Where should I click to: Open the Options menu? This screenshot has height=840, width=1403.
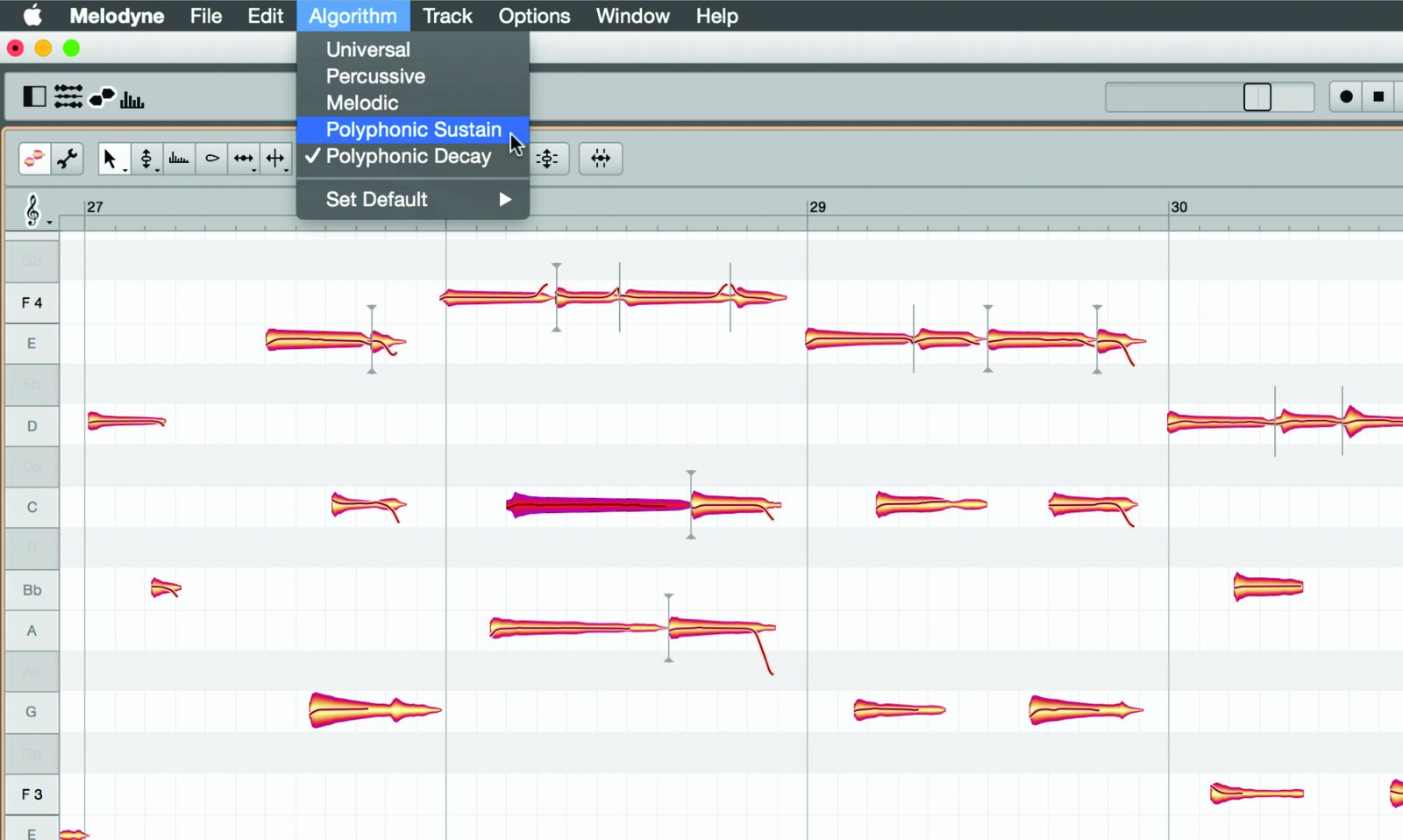534,16
